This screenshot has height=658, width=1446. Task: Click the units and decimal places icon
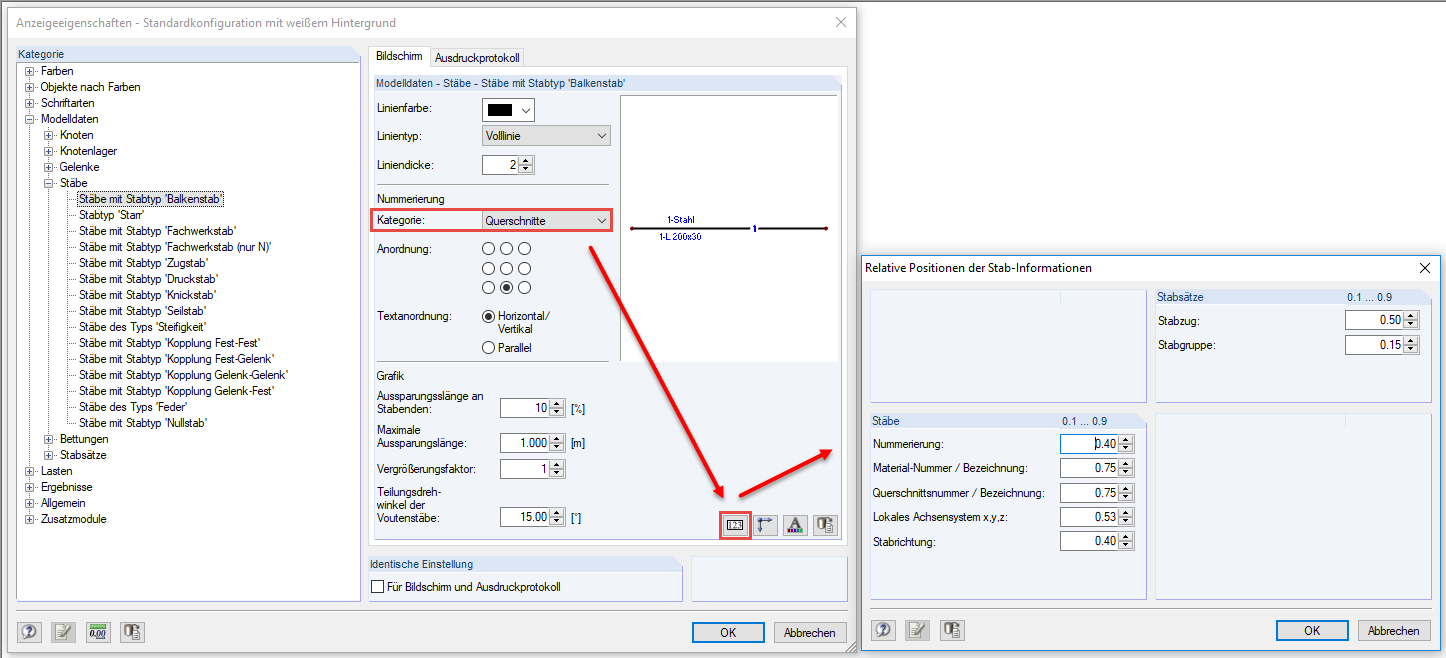pos(97,631)
